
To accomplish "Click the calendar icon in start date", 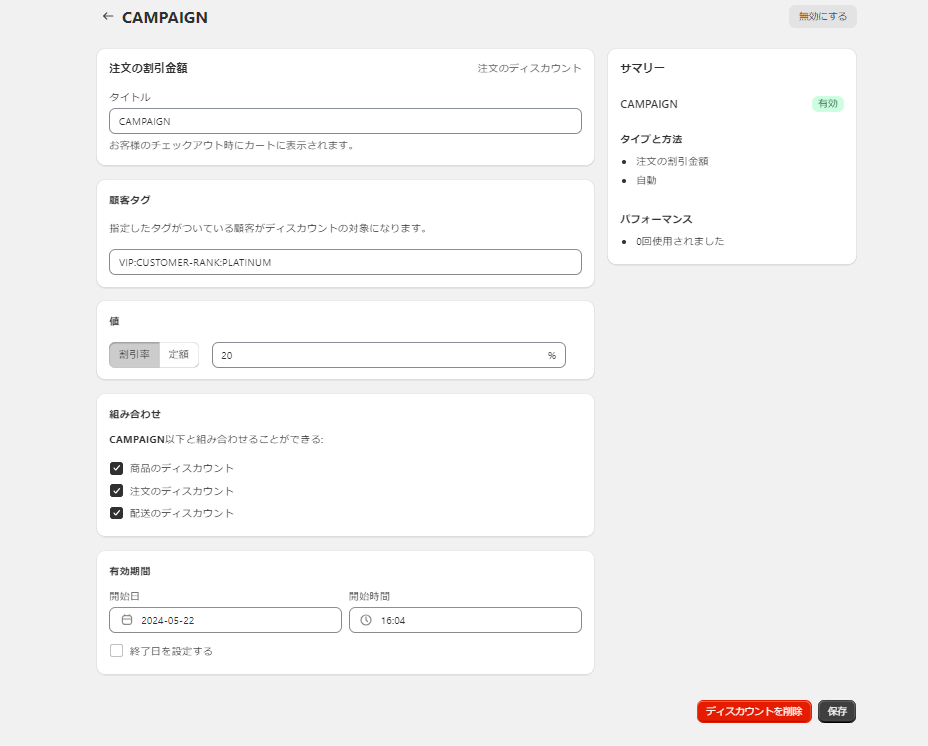I will 127,620.
